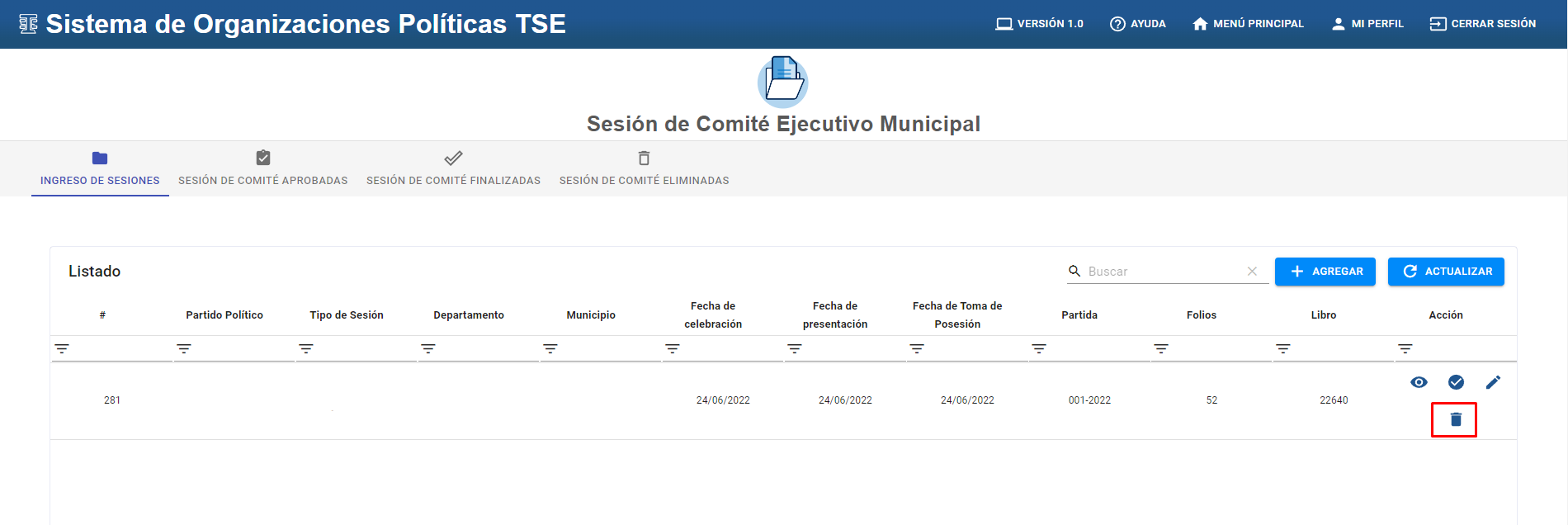
Task: Open the filter for Partido Político column
Action: (x=184, y=349)
